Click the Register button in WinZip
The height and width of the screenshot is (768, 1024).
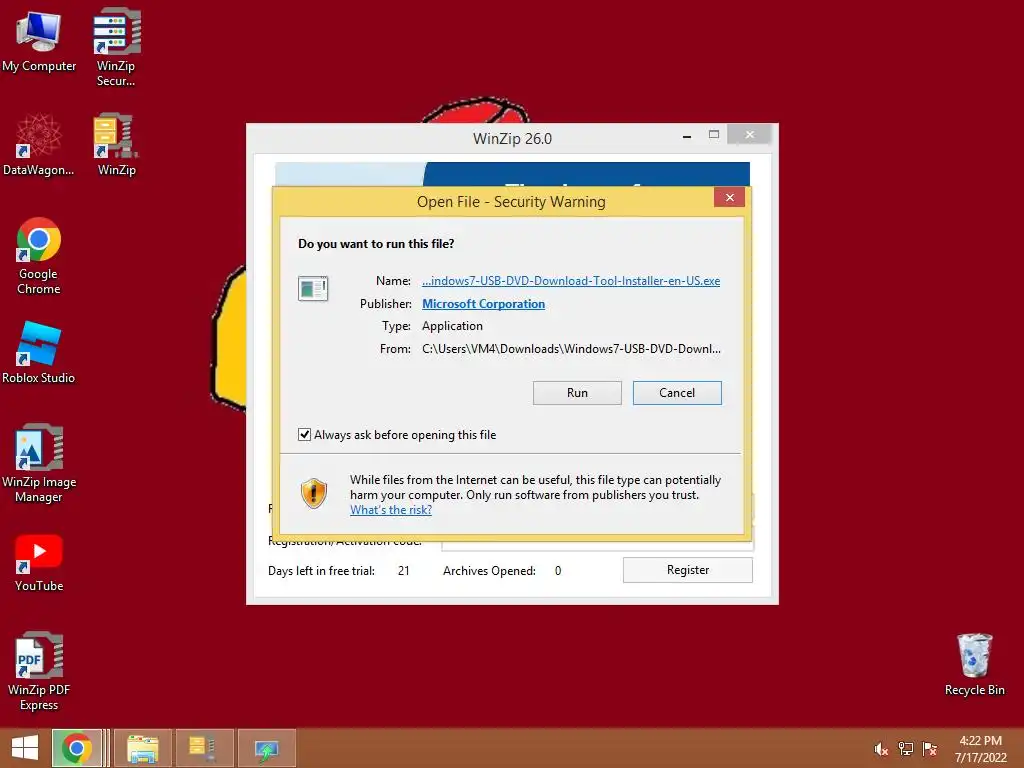pos(688,570)
